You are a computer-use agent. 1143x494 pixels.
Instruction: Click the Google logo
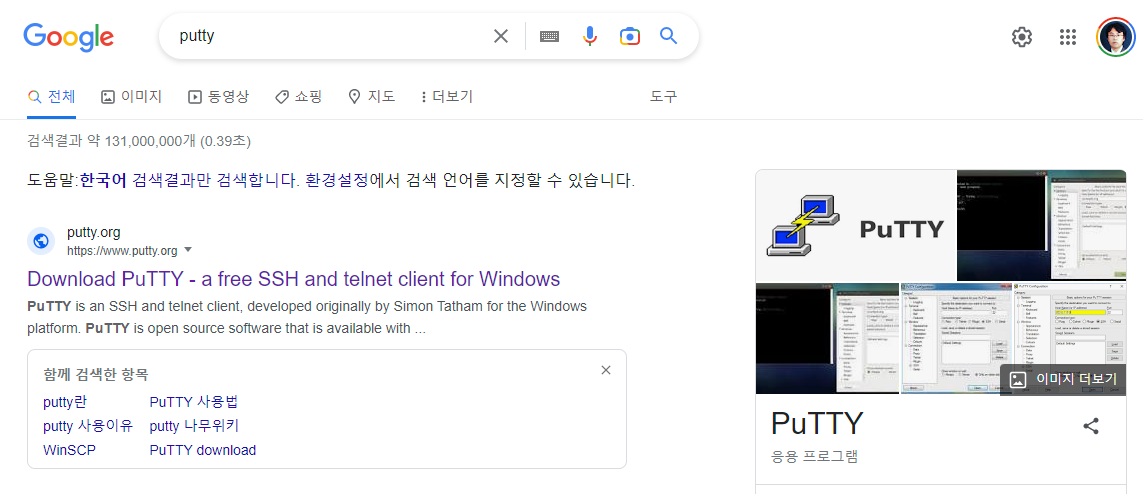tap(69, 37)
